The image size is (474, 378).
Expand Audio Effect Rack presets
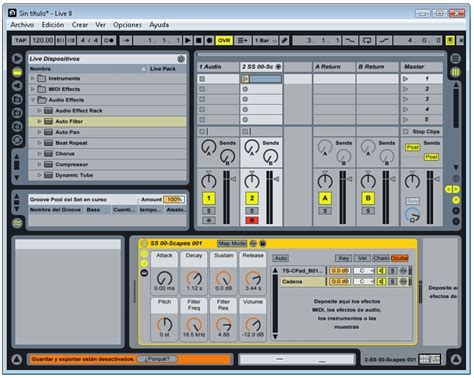(39, 110)
